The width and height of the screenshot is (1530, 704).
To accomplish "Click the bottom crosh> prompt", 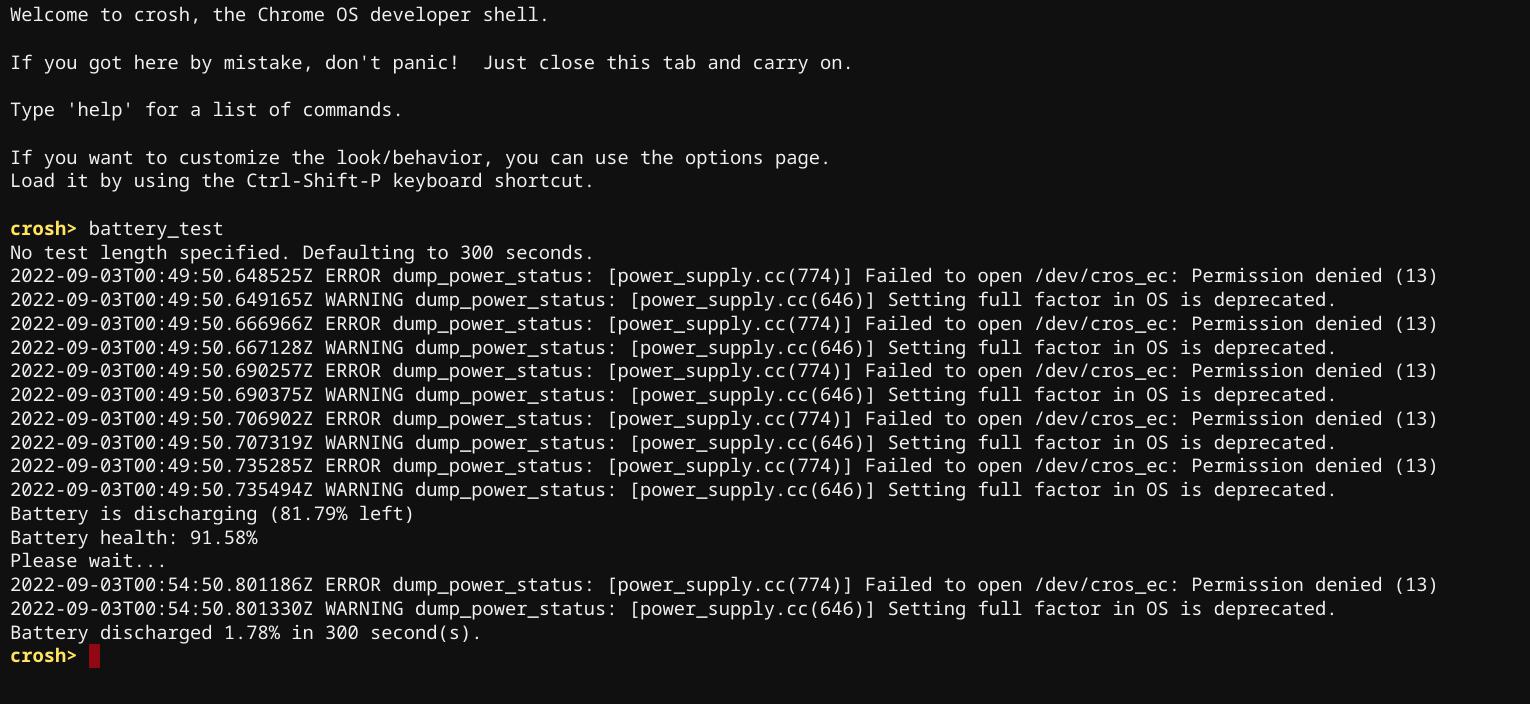I will (x=43, y=656).
